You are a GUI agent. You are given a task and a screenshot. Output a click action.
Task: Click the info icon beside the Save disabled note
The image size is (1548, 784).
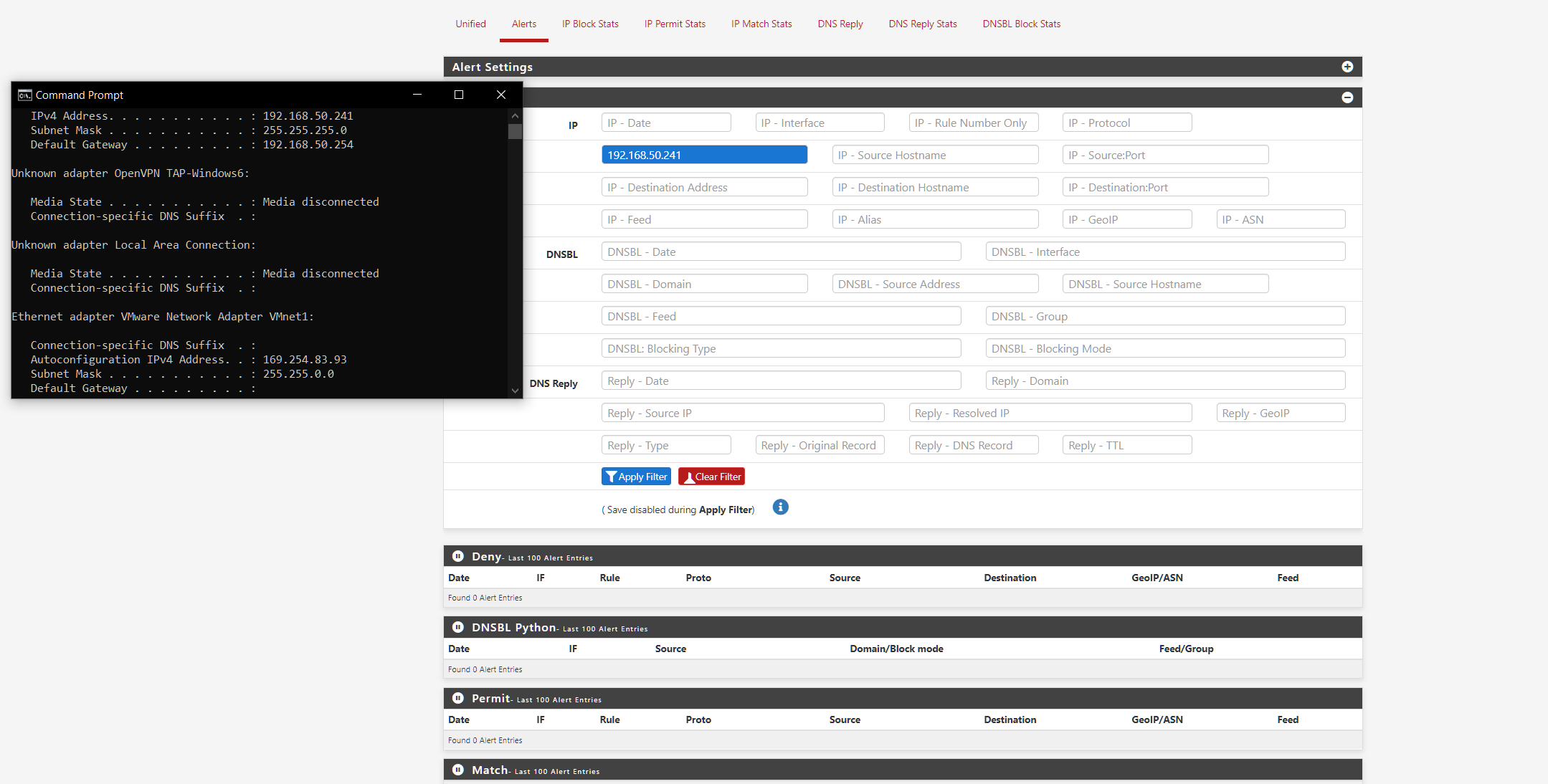coord(780,507)
